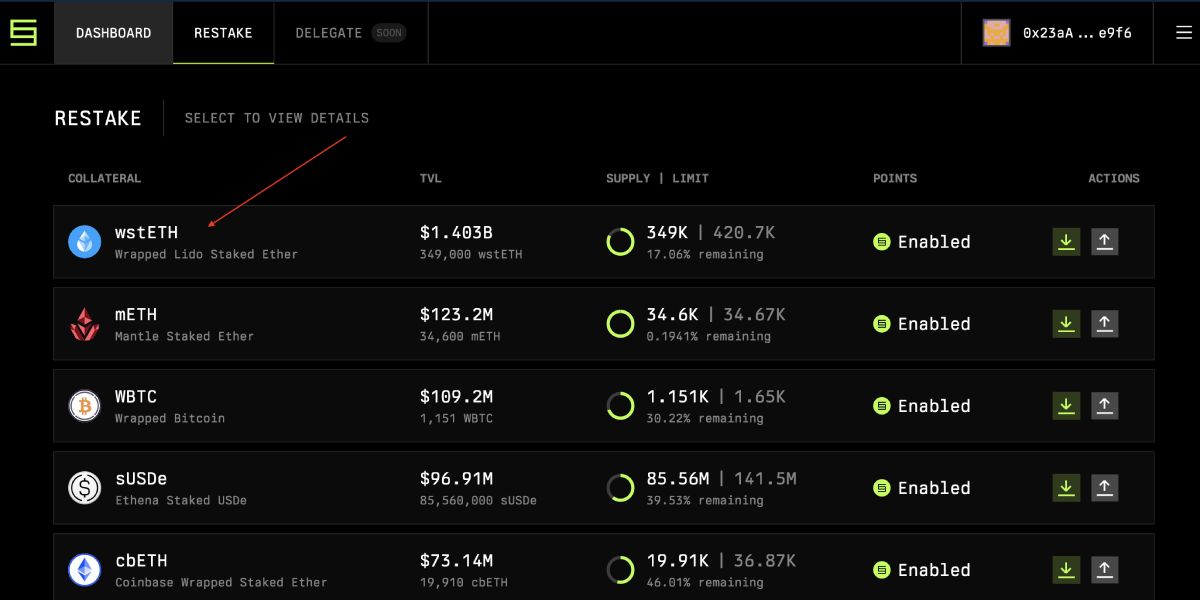Click the WBTC deposit icon

(1066, 405)
